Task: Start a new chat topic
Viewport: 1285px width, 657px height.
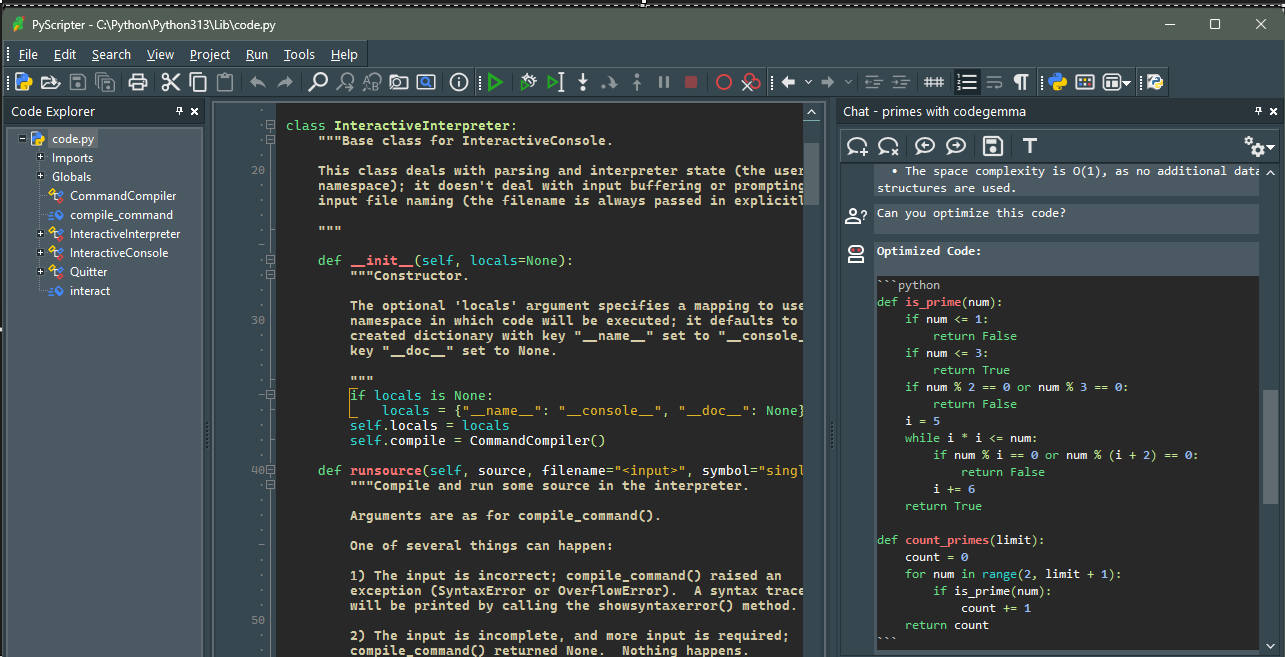Action: [857, 147]
